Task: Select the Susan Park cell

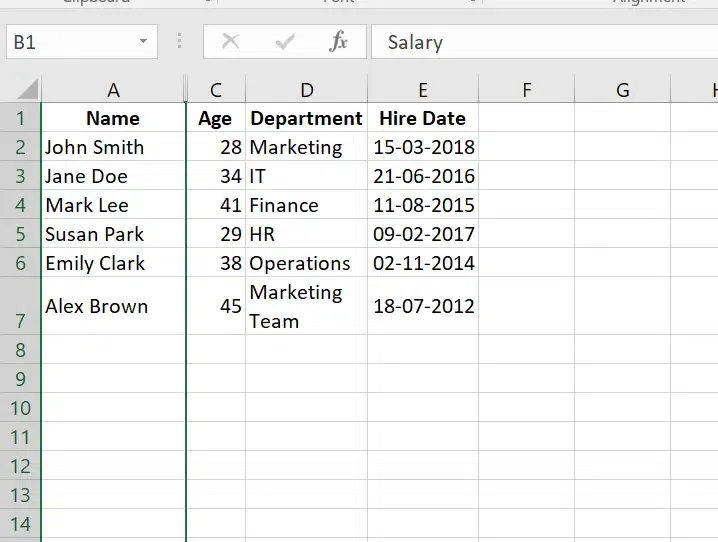Action: pyautogui.click(x=113, y=233)
